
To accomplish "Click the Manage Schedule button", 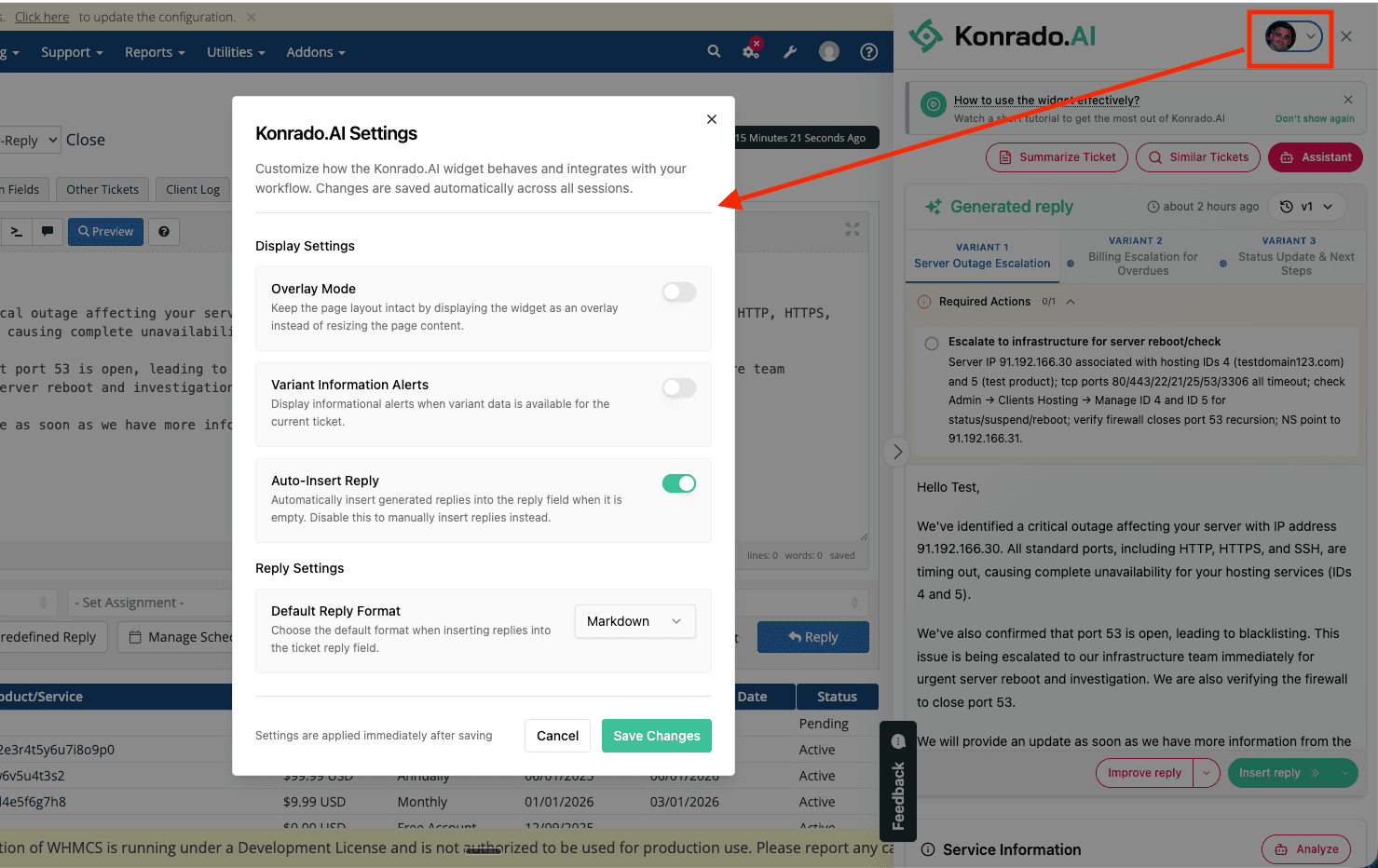I will coord(175,637).
